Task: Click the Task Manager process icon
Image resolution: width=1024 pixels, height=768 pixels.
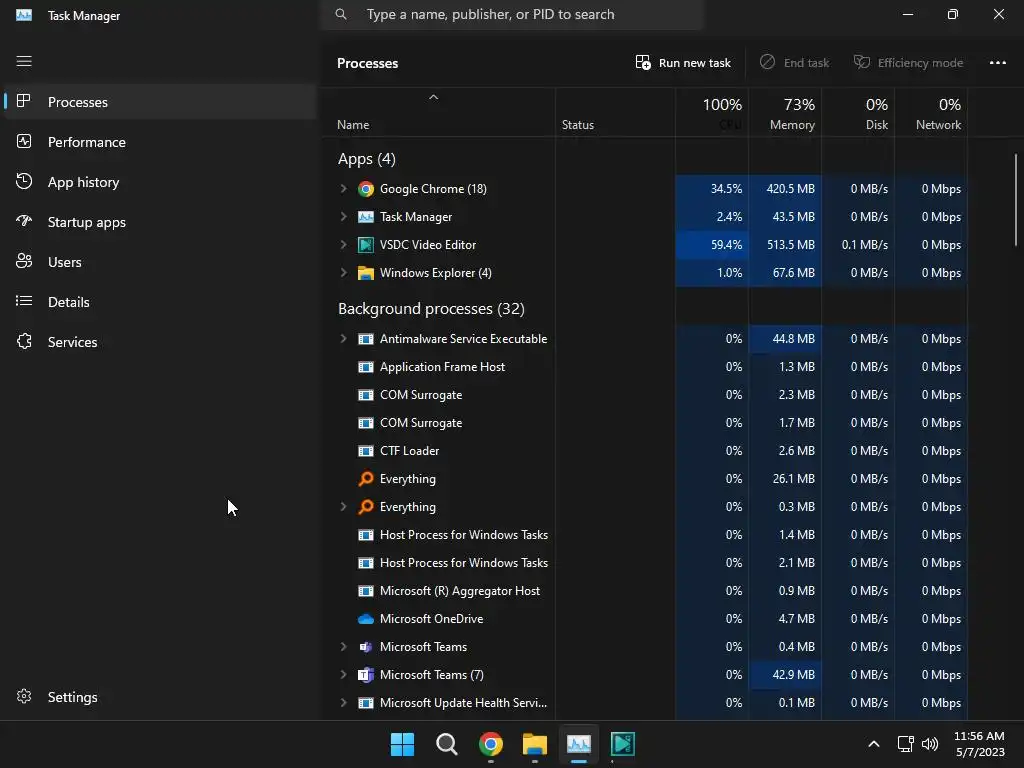Action: [x=366, y=217]
